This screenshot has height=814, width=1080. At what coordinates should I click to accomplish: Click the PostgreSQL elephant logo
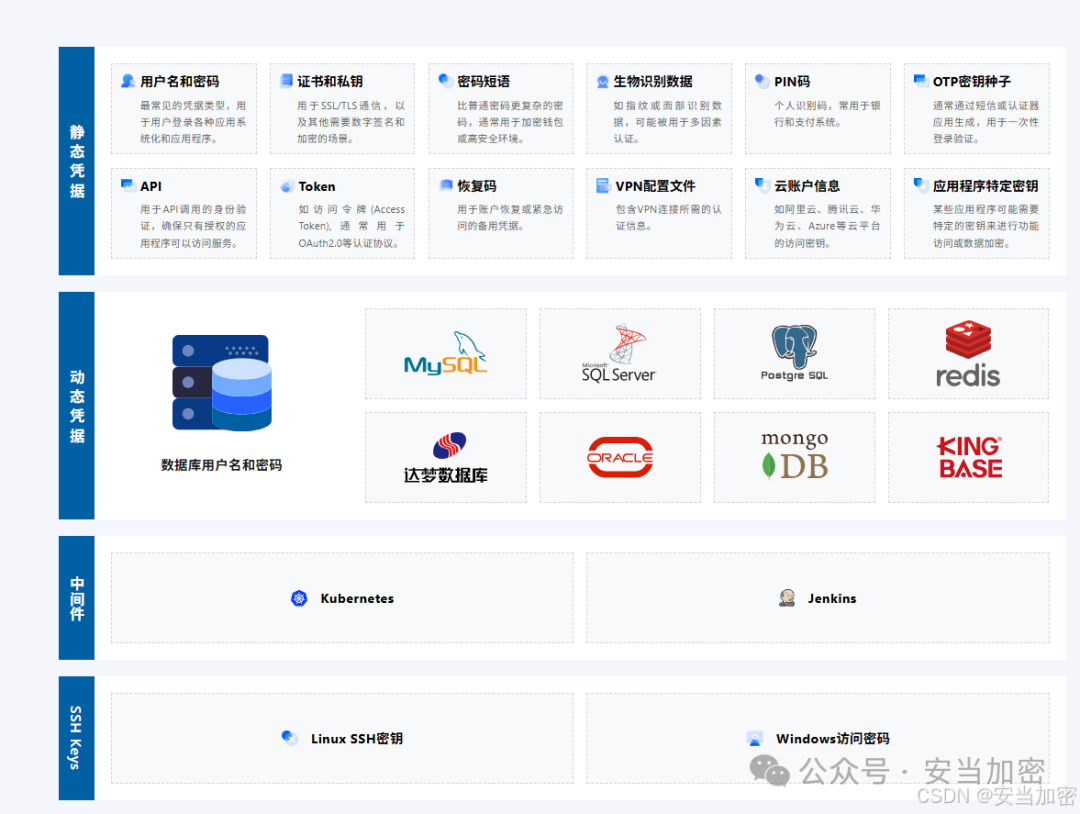[794, 354]
